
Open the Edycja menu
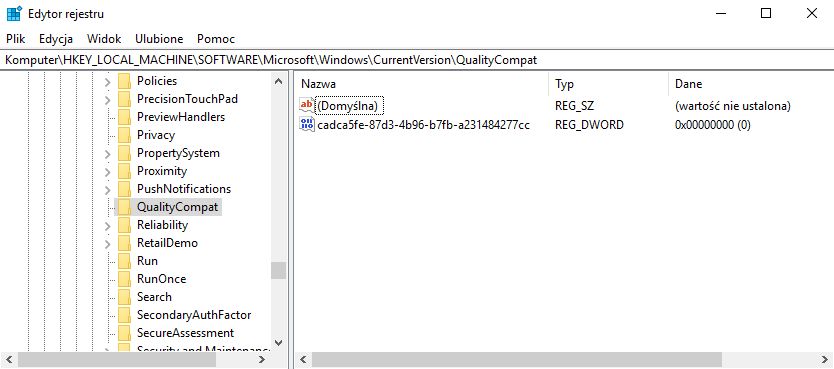pyautogui.click(x=56, y=39)
